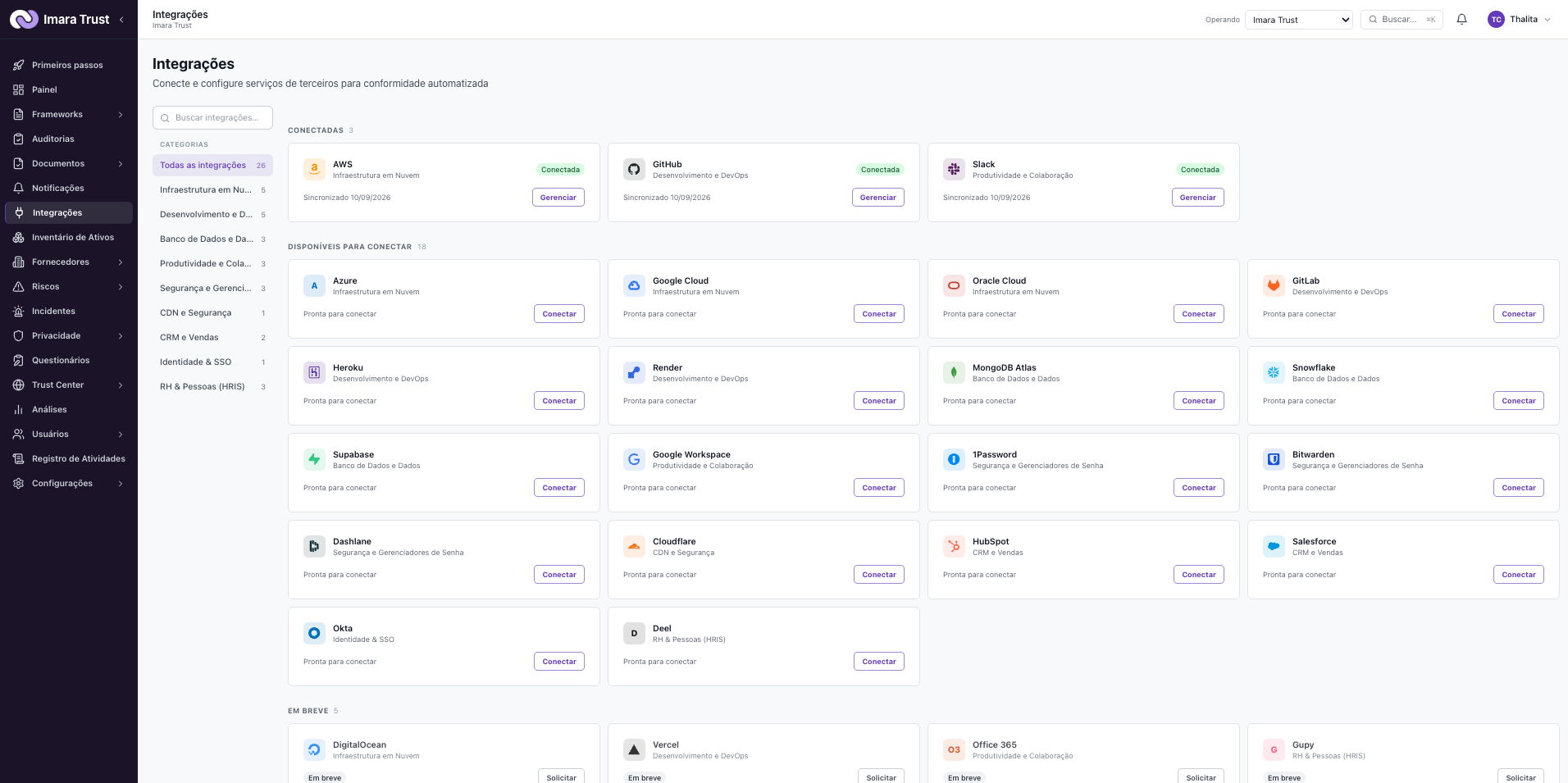
Task: Click the 1Password logo icon
Action: coord(954,460)
